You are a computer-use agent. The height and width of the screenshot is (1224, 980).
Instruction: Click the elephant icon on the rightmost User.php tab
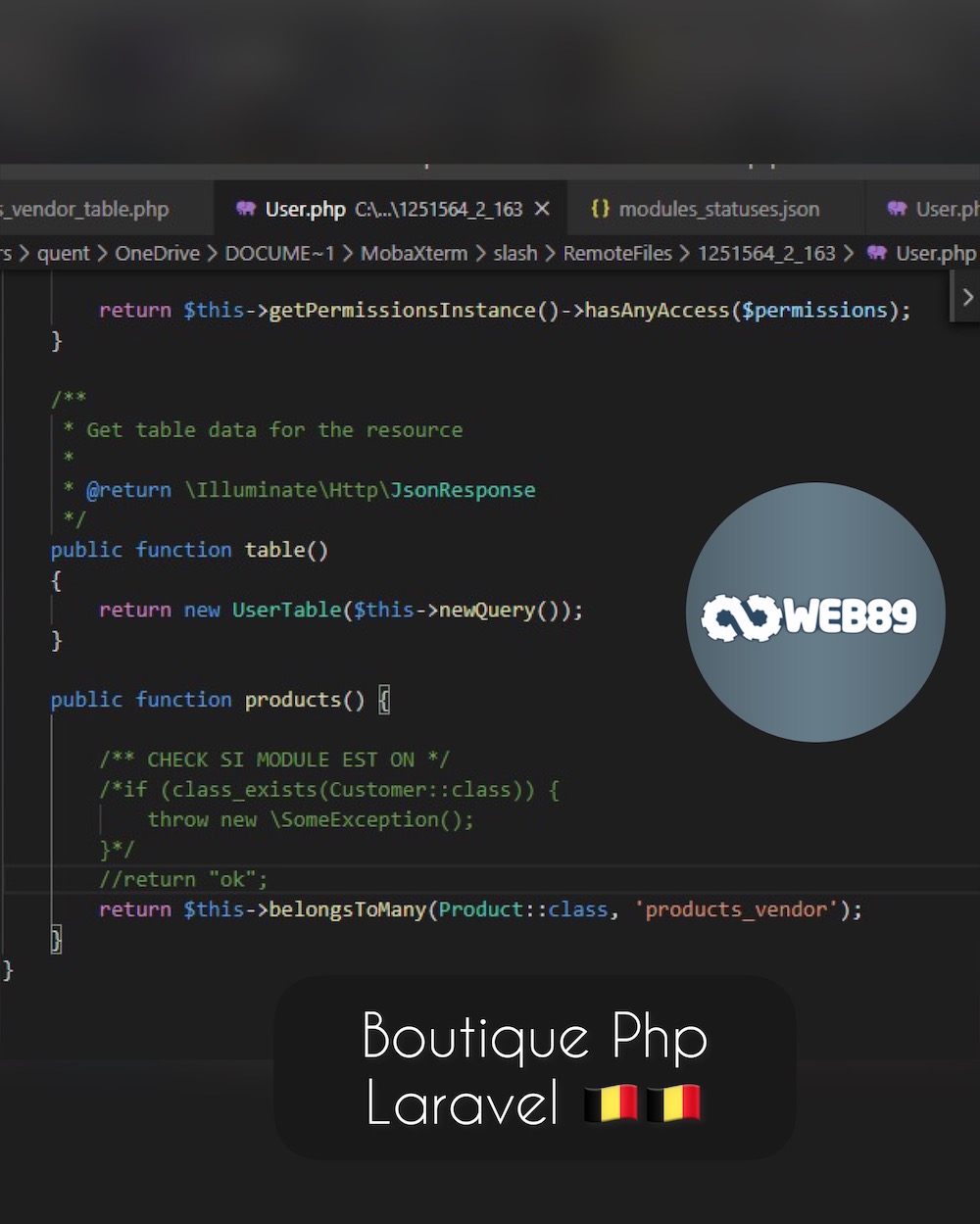(x=896, y=209)
